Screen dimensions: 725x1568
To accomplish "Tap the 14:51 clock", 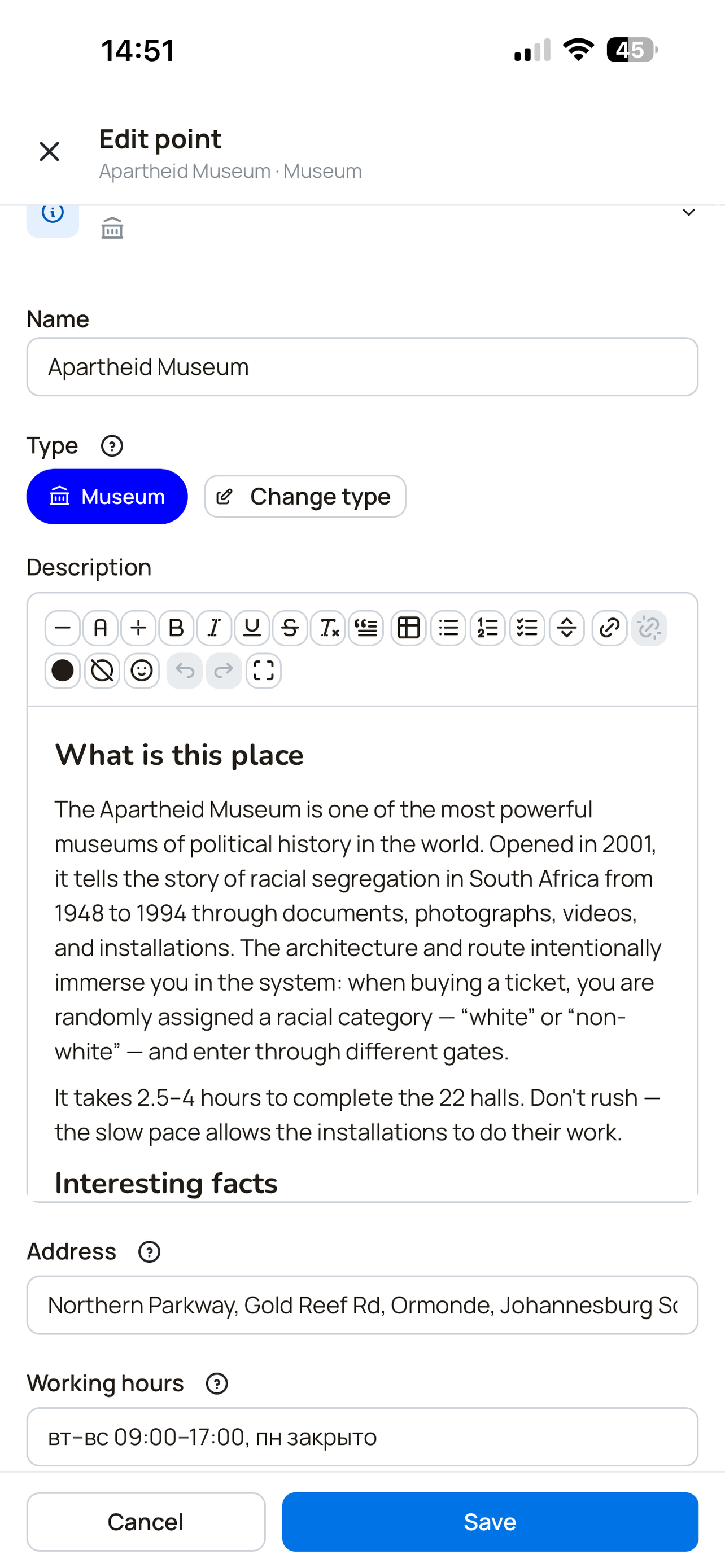I will tap(138, 51).
